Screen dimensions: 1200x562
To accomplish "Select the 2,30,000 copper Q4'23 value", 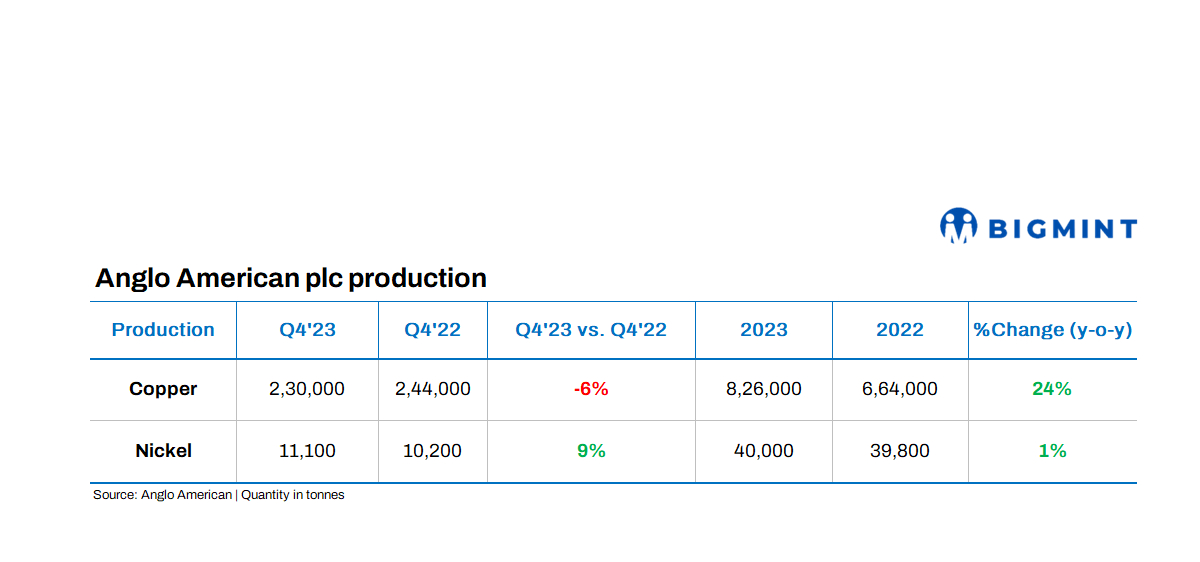I will coord(307,389).
